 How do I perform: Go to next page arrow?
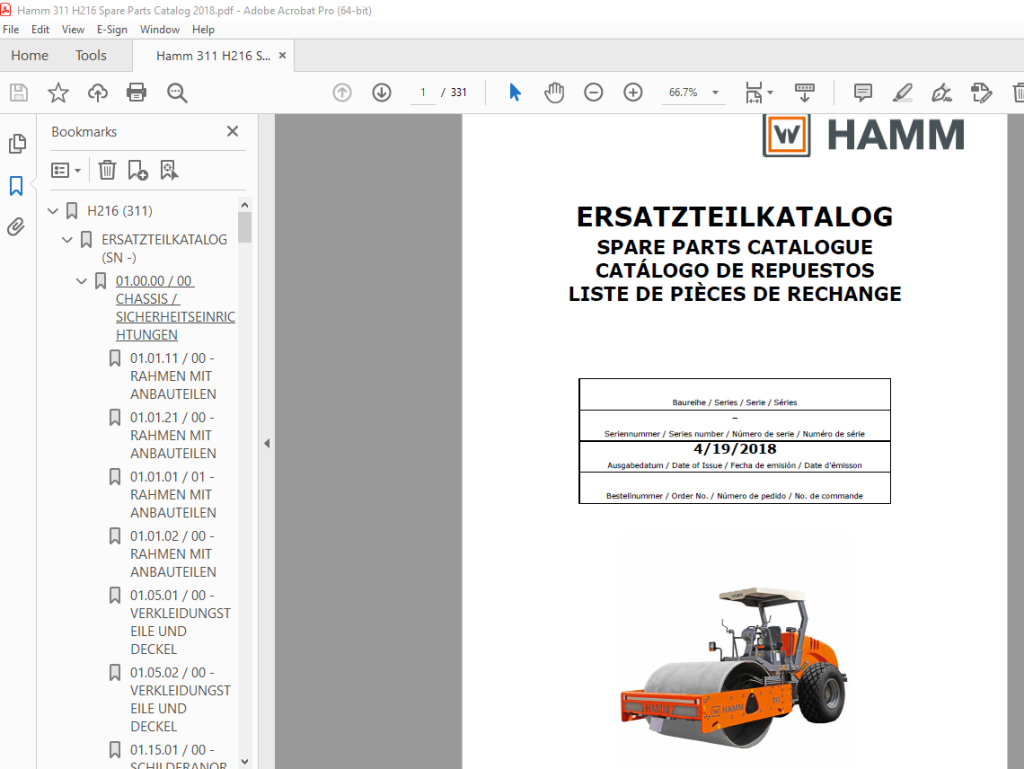click(x=382, y=93)
